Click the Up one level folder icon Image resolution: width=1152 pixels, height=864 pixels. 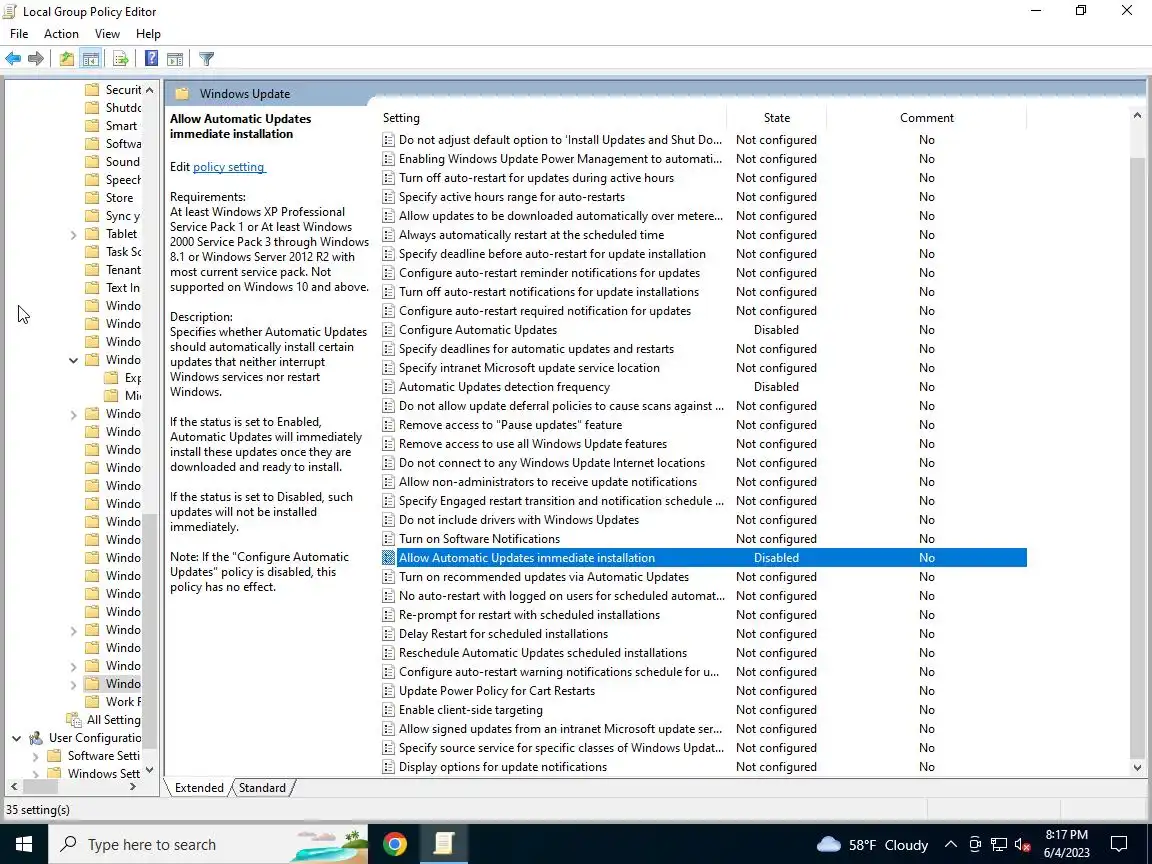pyautogui.click(x=67, y=59)
